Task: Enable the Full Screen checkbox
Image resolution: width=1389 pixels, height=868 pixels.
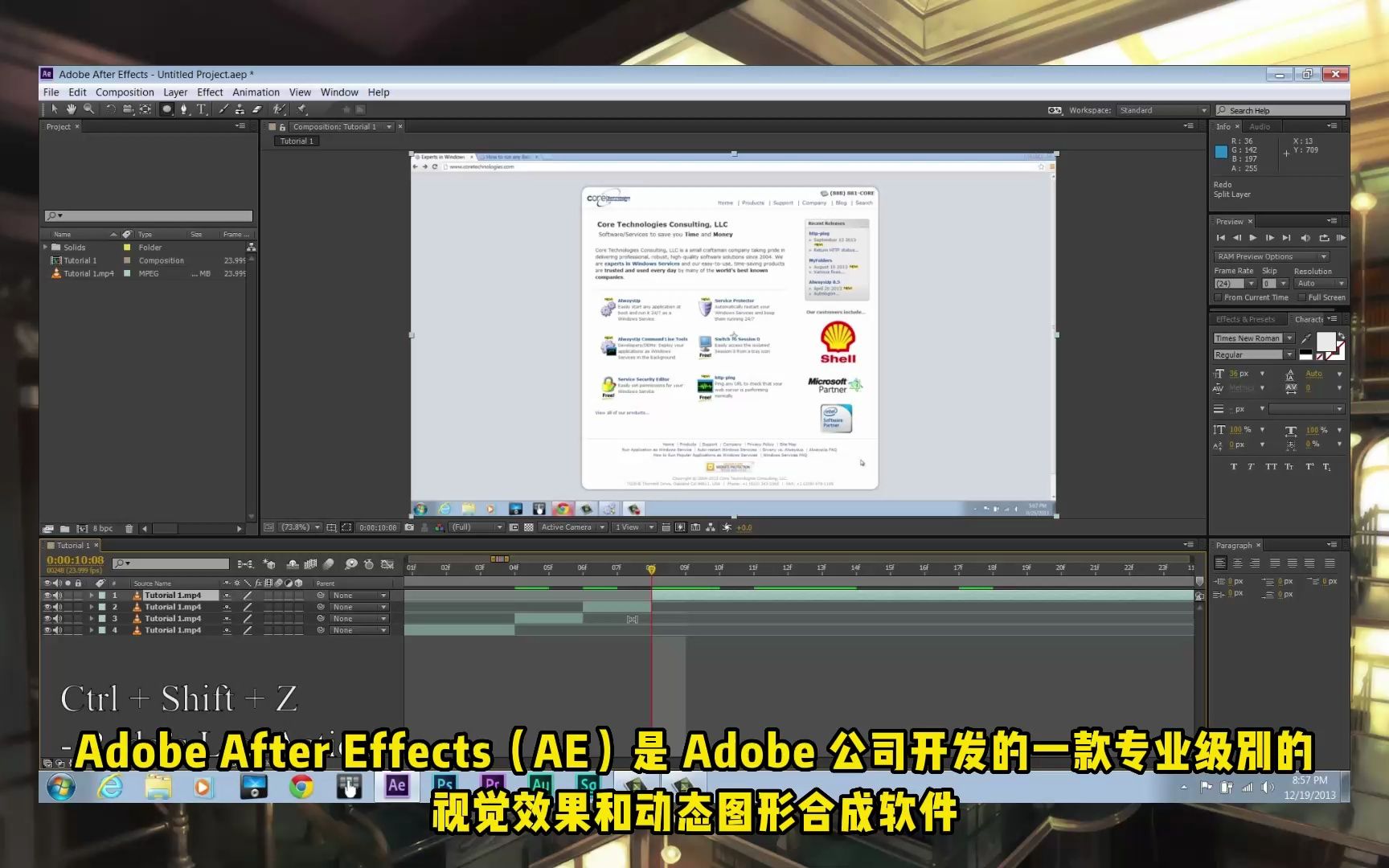Action: tap(1301, 297)
